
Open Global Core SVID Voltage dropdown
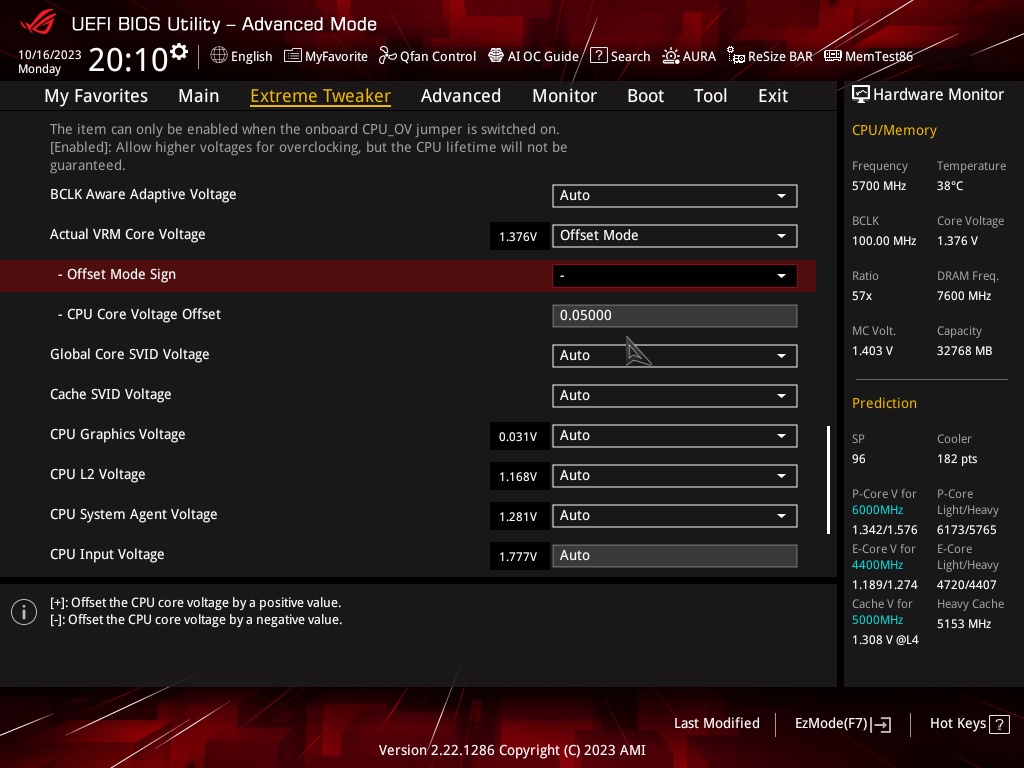point(674,356)
